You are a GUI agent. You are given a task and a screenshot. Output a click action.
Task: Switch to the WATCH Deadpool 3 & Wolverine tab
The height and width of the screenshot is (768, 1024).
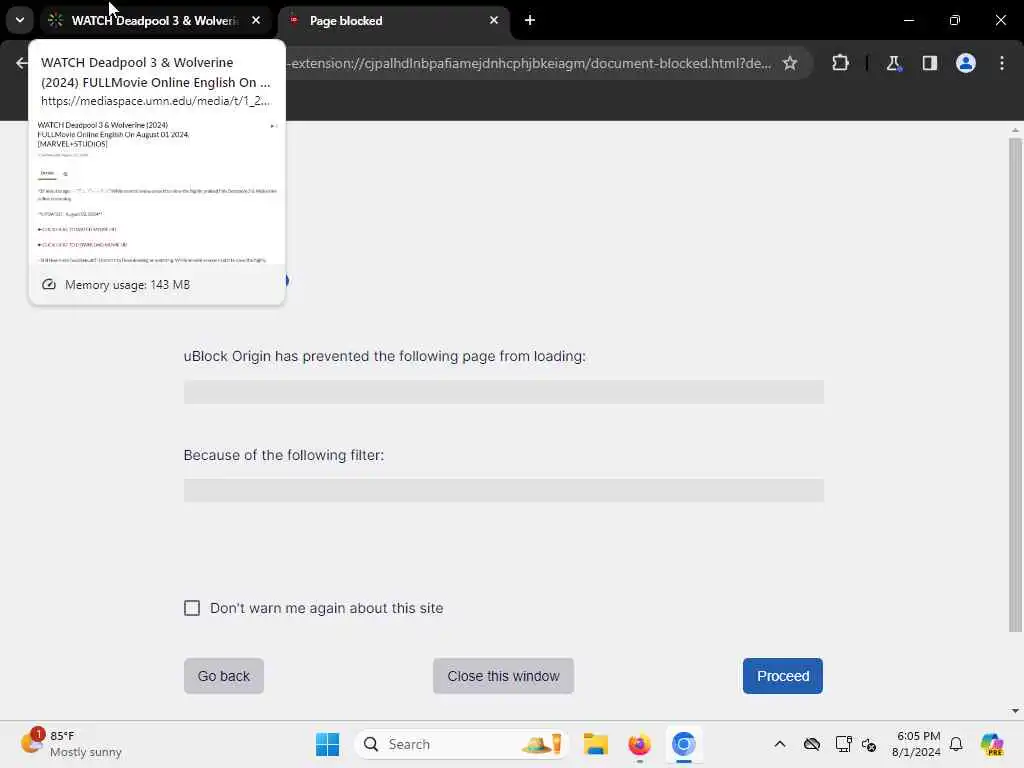click(154, 20)
